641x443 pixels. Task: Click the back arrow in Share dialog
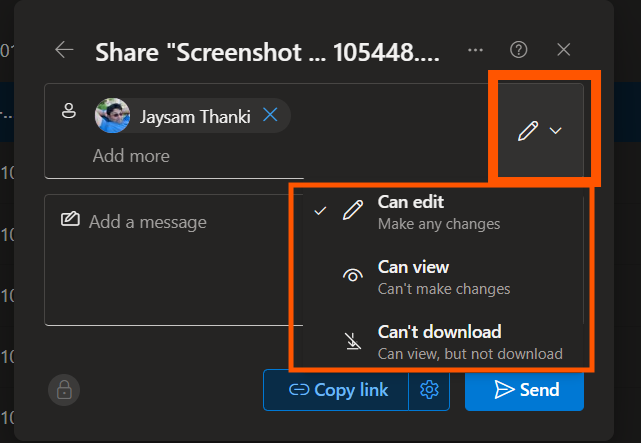tap(65, 50)
